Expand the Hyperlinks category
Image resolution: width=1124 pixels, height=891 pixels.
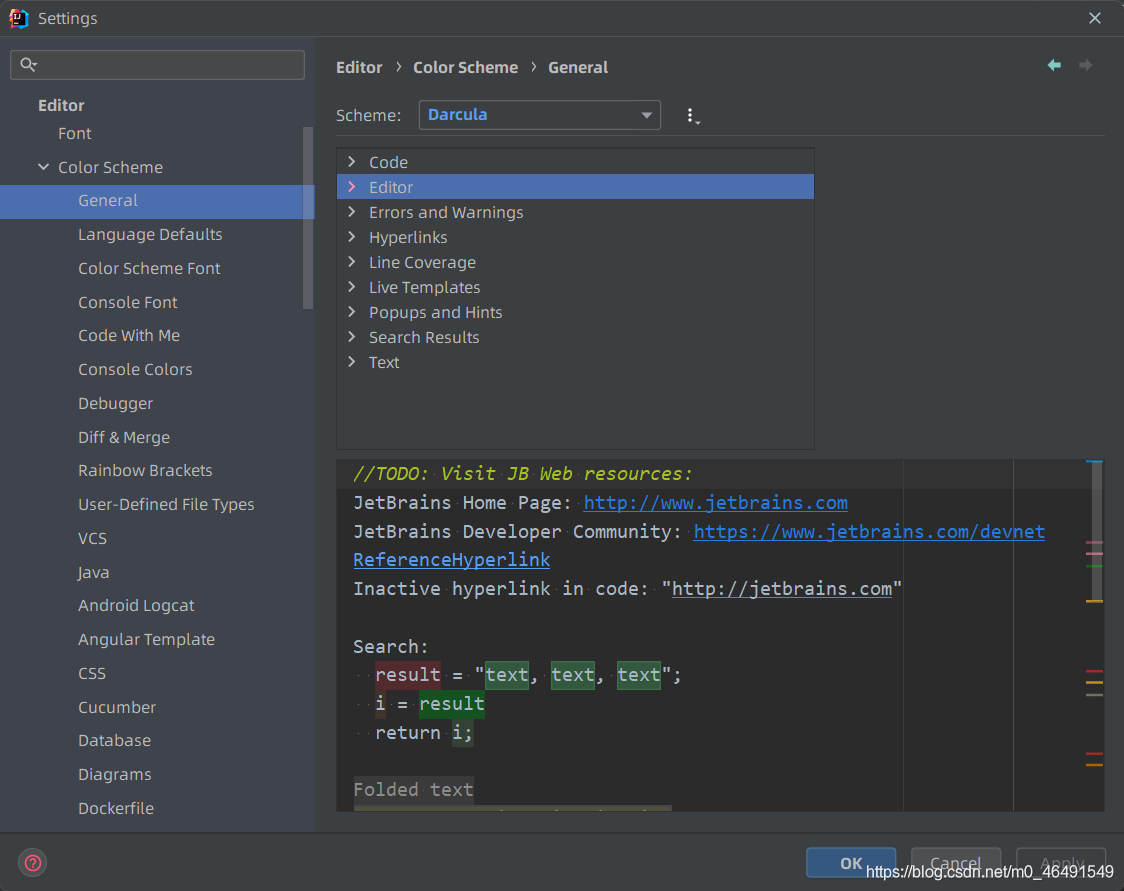(x=351, y=237)
